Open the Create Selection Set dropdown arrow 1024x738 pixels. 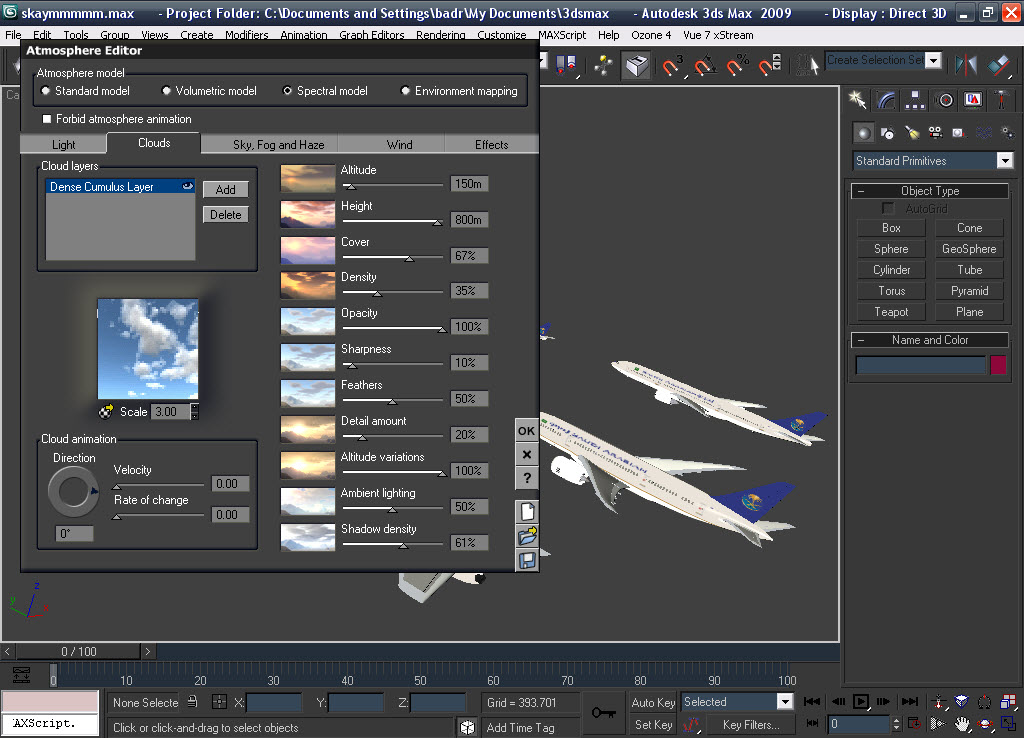(x=934, y=61)
